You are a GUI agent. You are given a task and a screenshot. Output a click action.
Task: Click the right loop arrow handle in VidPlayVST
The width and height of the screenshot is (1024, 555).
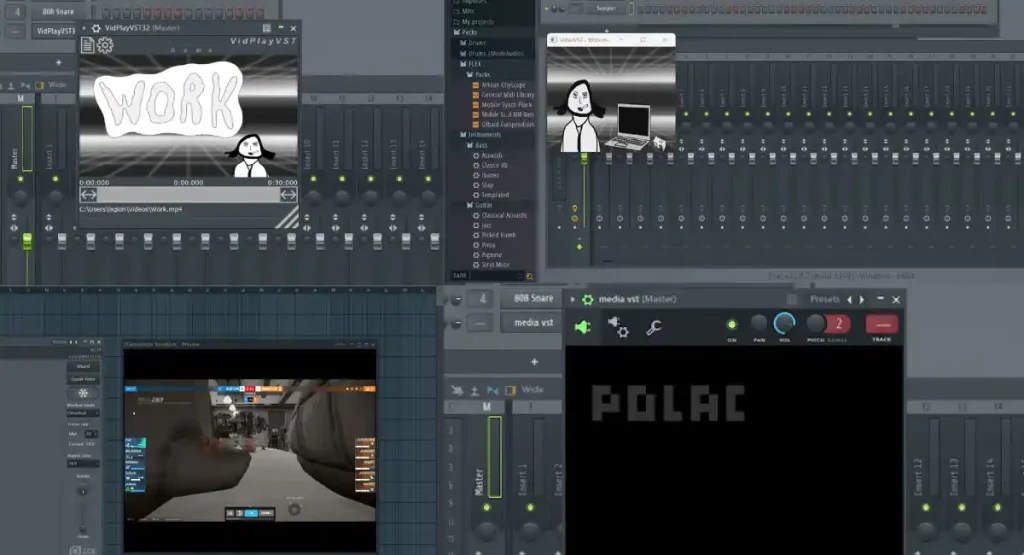pyautogui.click(x=289, y=195)
